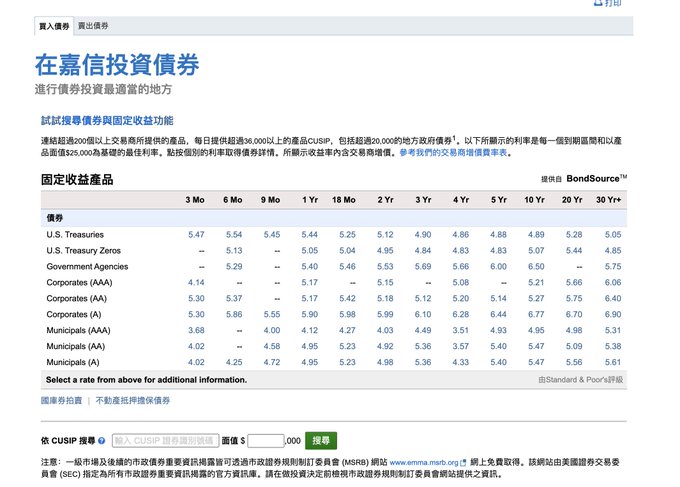Select the Government Agencies 5 Yr rate 6.00
Screen dimensions: 680x487
point(498,266)
